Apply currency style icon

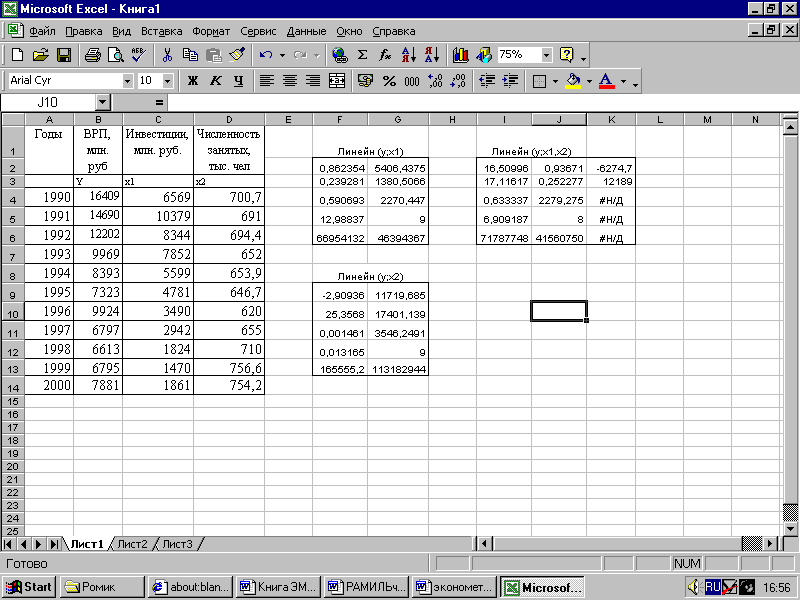point(365,81)
